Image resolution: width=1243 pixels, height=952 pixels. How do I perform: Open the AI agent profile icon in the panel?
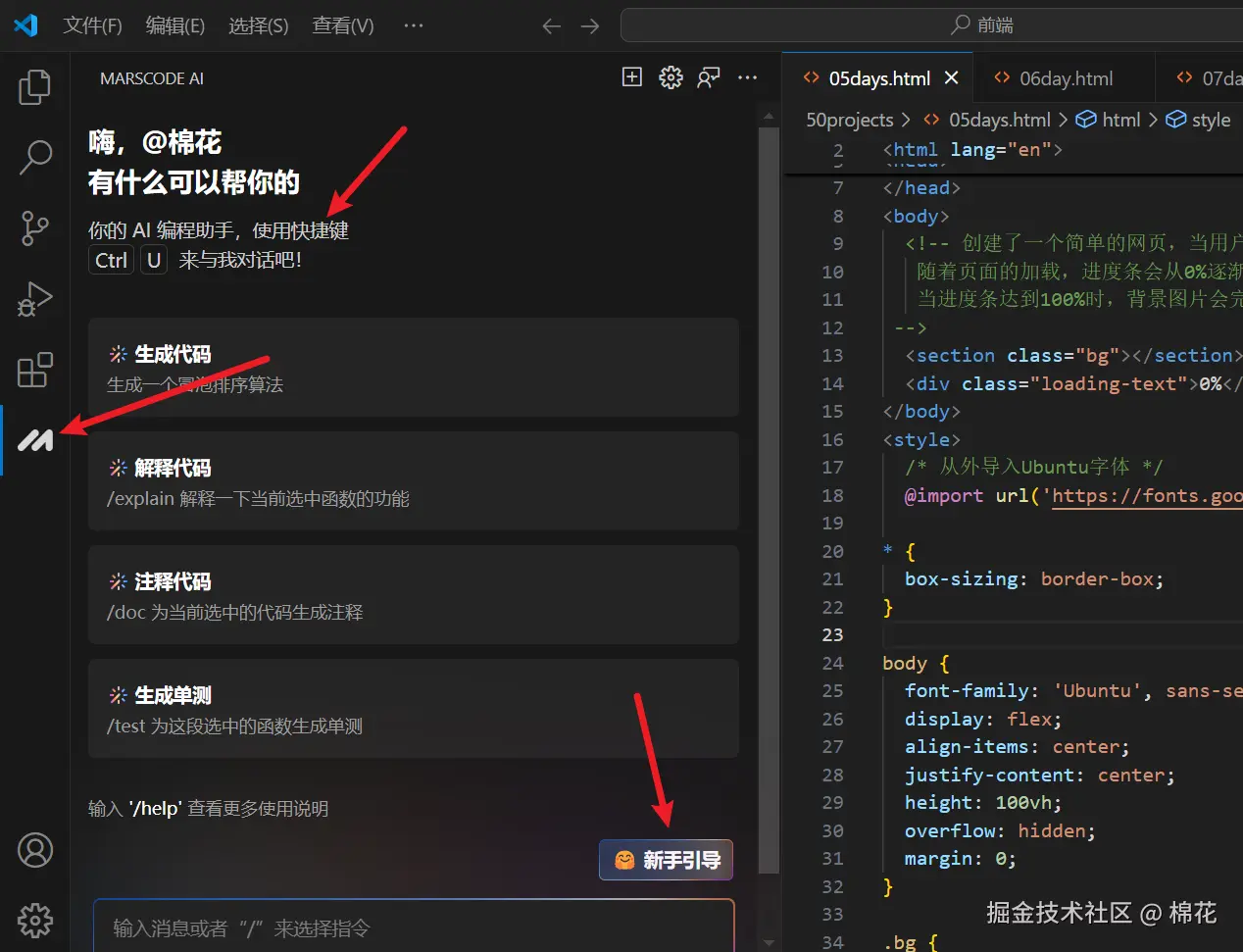709,76
